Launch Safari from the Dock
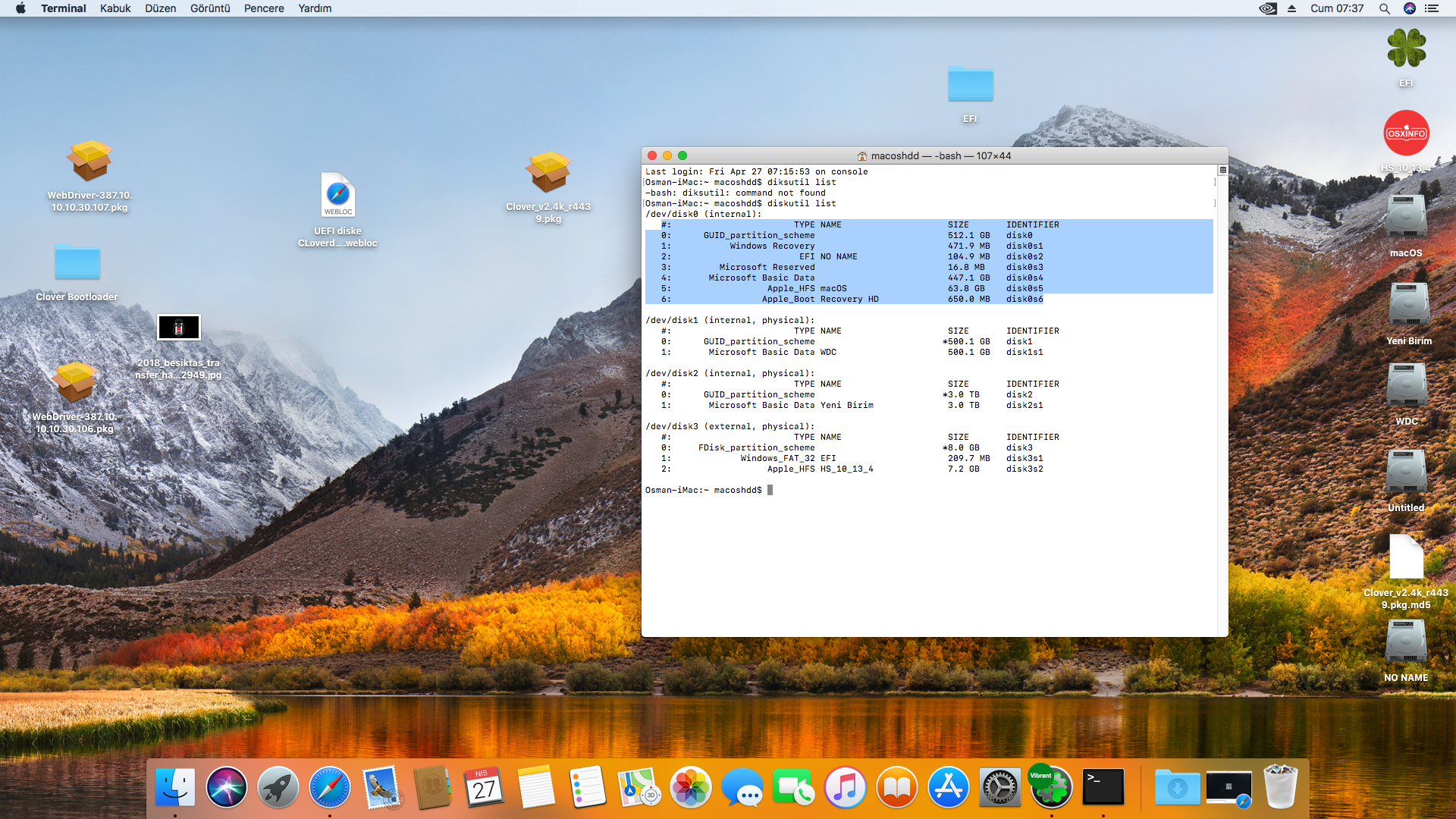 pos(330,787)
